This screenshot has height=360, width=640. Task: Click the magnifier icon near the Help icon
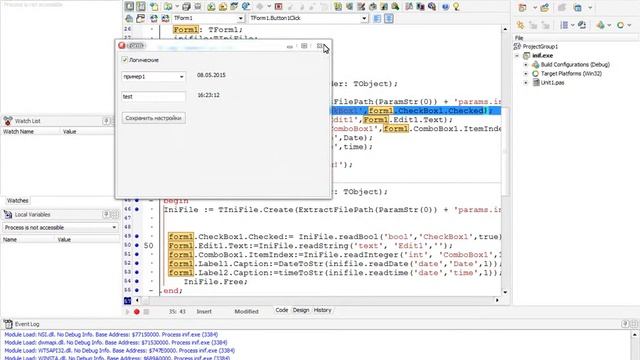[x=432, y=7]
